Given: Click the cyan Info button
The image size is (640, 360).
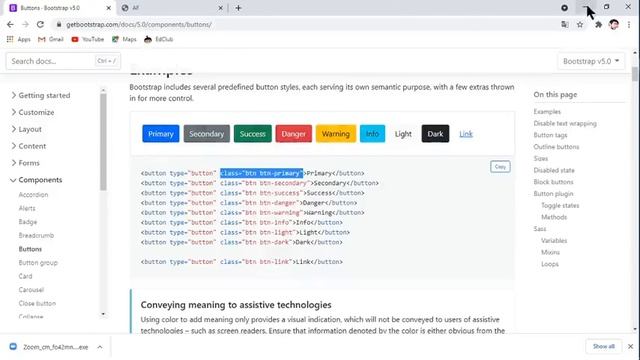Looking at the screenshot, I should pos(372,134).
